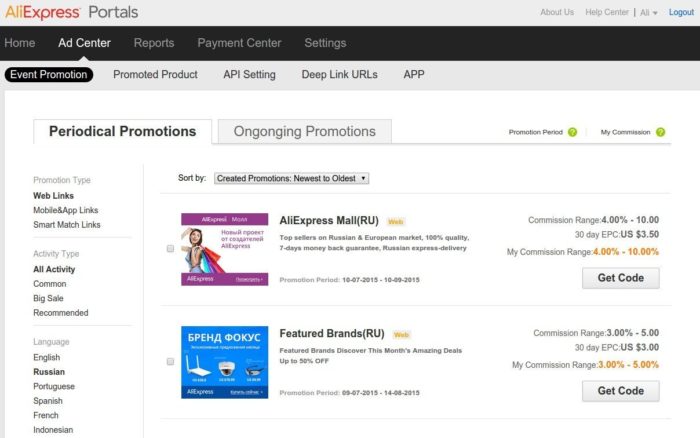Open the Settings menu
This screenshot has height=438, width=700.
click(325, 43)
